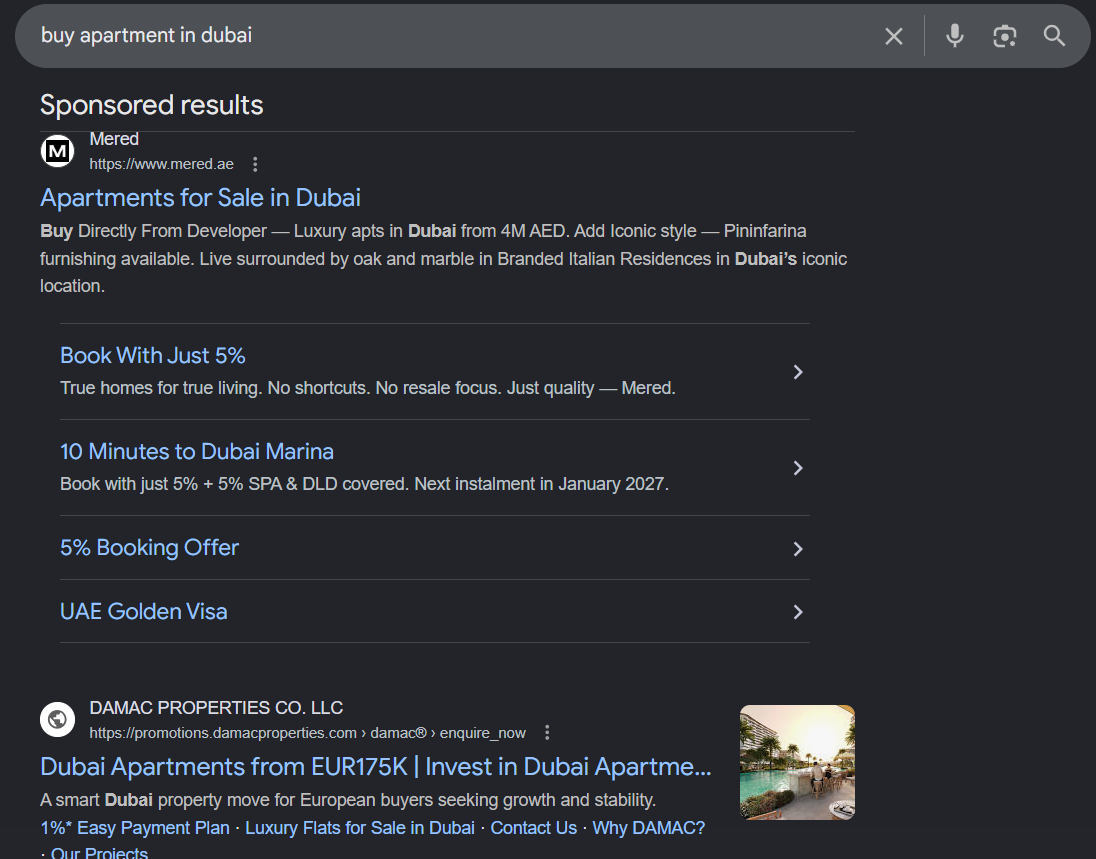Open Apartments for Sale in Dubai link
Image resolution: width=1096 pixels, height=859 pixels.
point(201,198)
